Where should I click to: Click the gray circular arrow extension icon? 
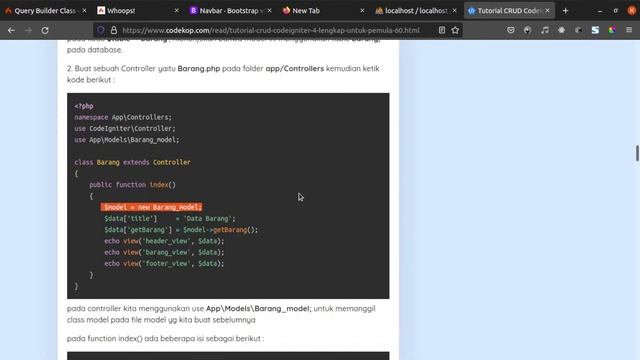pyautogui.click(x=578, y=30)
